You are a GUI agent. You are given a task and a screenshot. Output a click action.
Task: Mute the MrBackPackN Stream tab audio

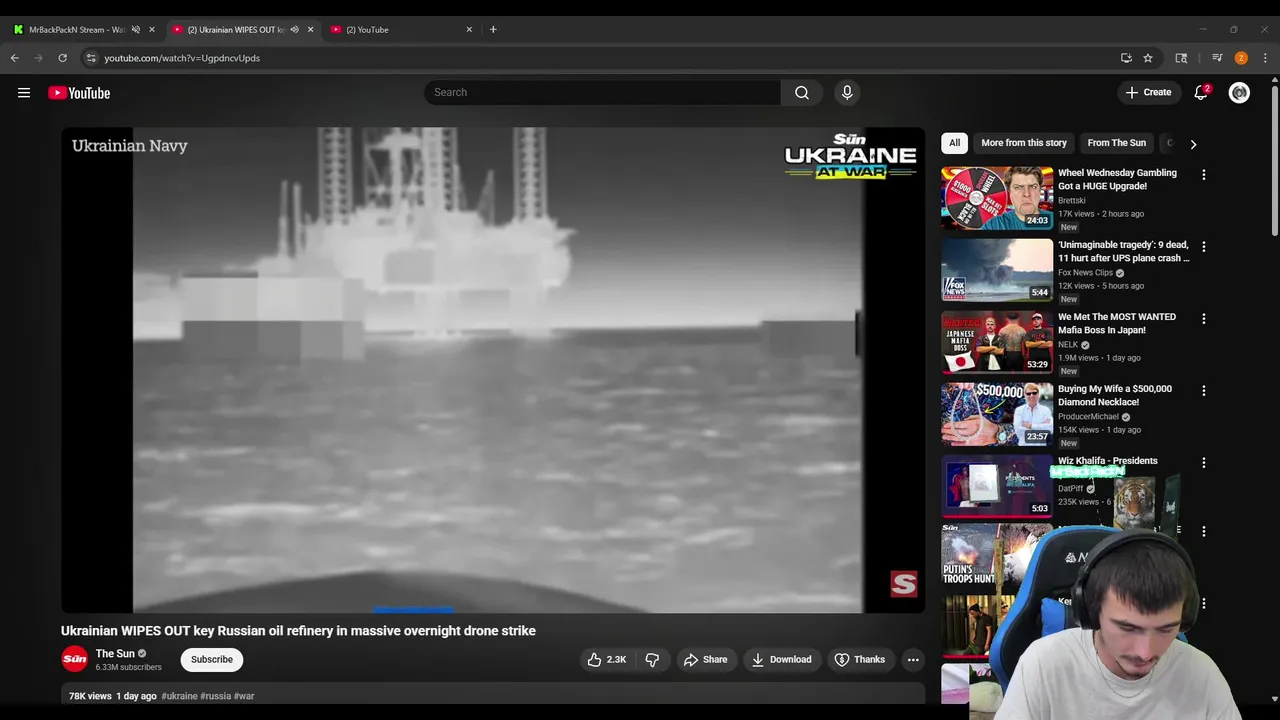136,29
